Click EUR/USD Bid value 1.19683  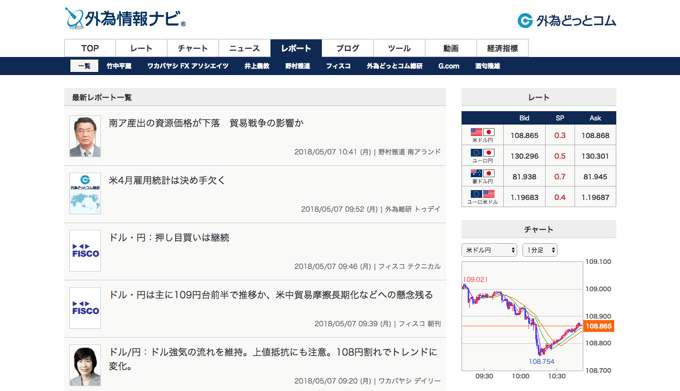pos(524,197)
